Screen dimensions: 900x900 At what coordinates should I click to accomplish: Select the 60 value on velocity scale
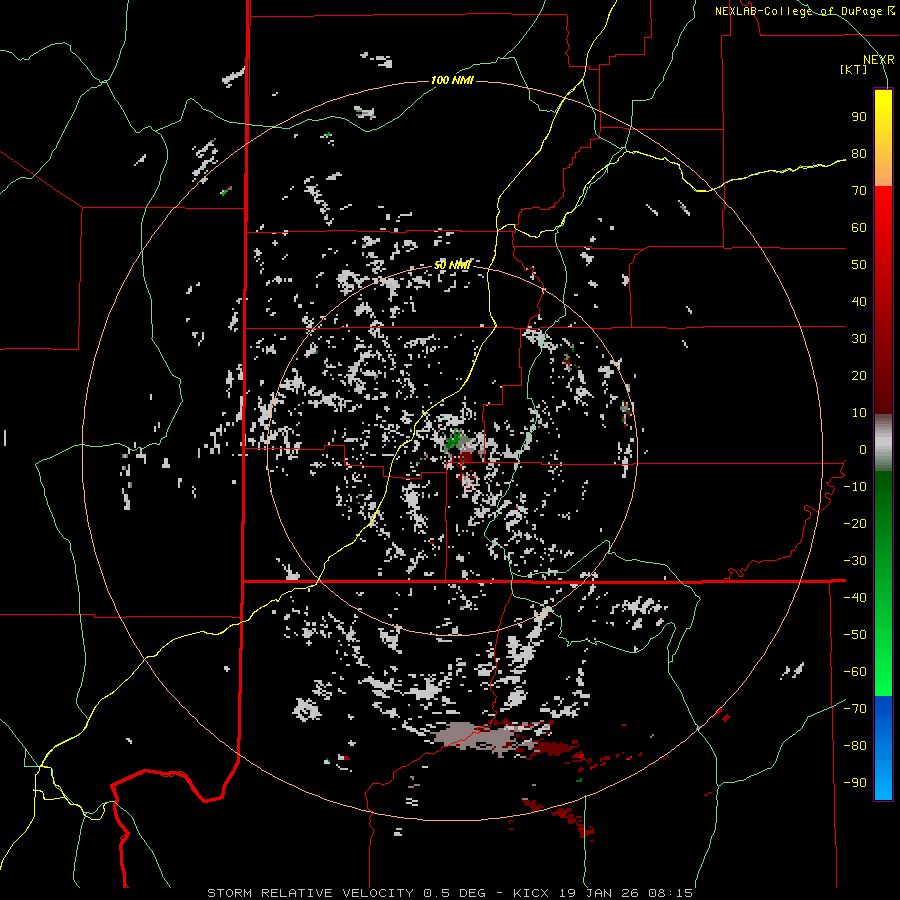pos(859,228)
